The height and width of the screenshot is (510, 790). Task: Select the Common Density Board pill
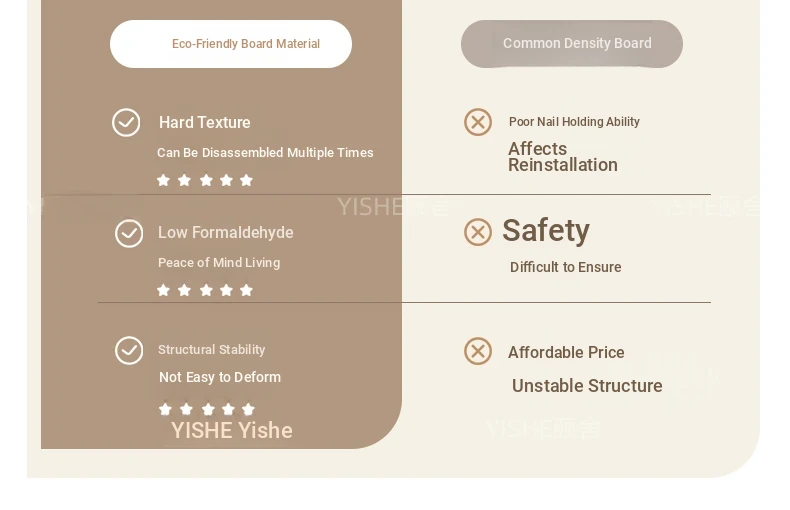572,44
